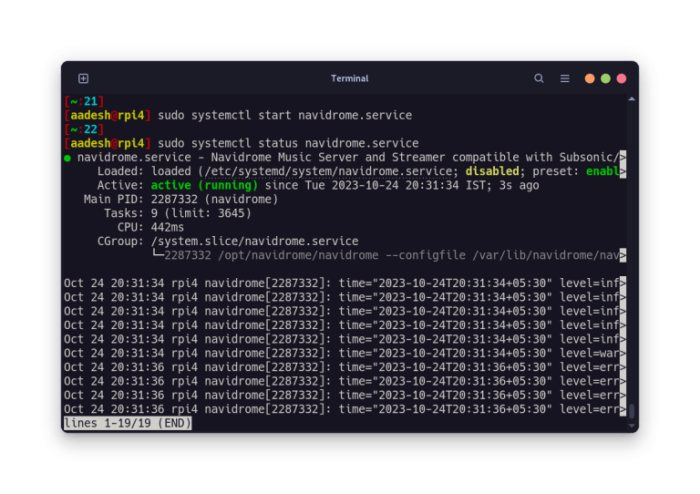This screenshot has height=494, width=700.
Task: Open terminal search with magnifier icon
Action: coord(539,79)
